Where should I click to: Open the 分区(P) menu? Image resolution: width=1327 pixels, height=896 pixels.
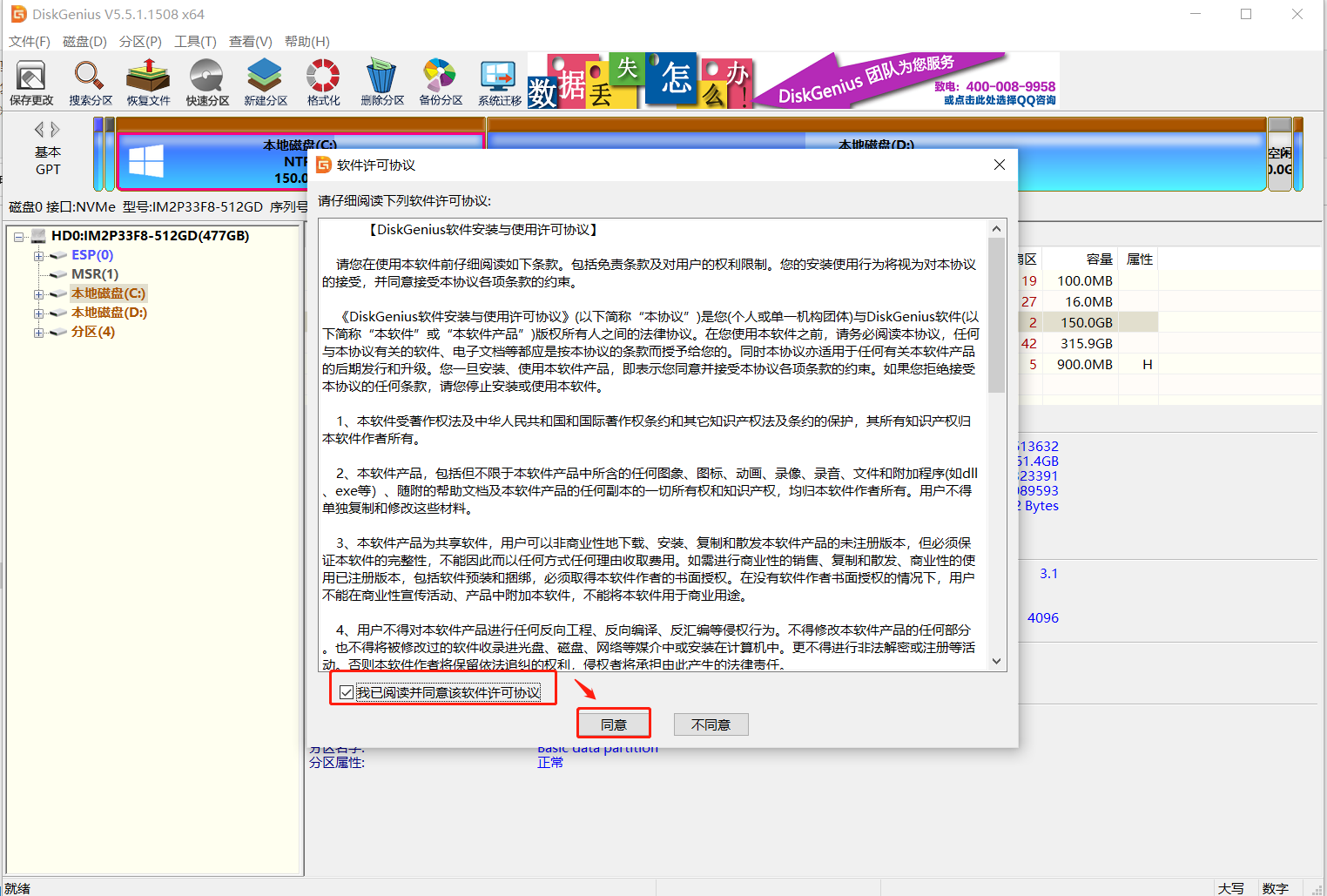[x=140, y=41]
